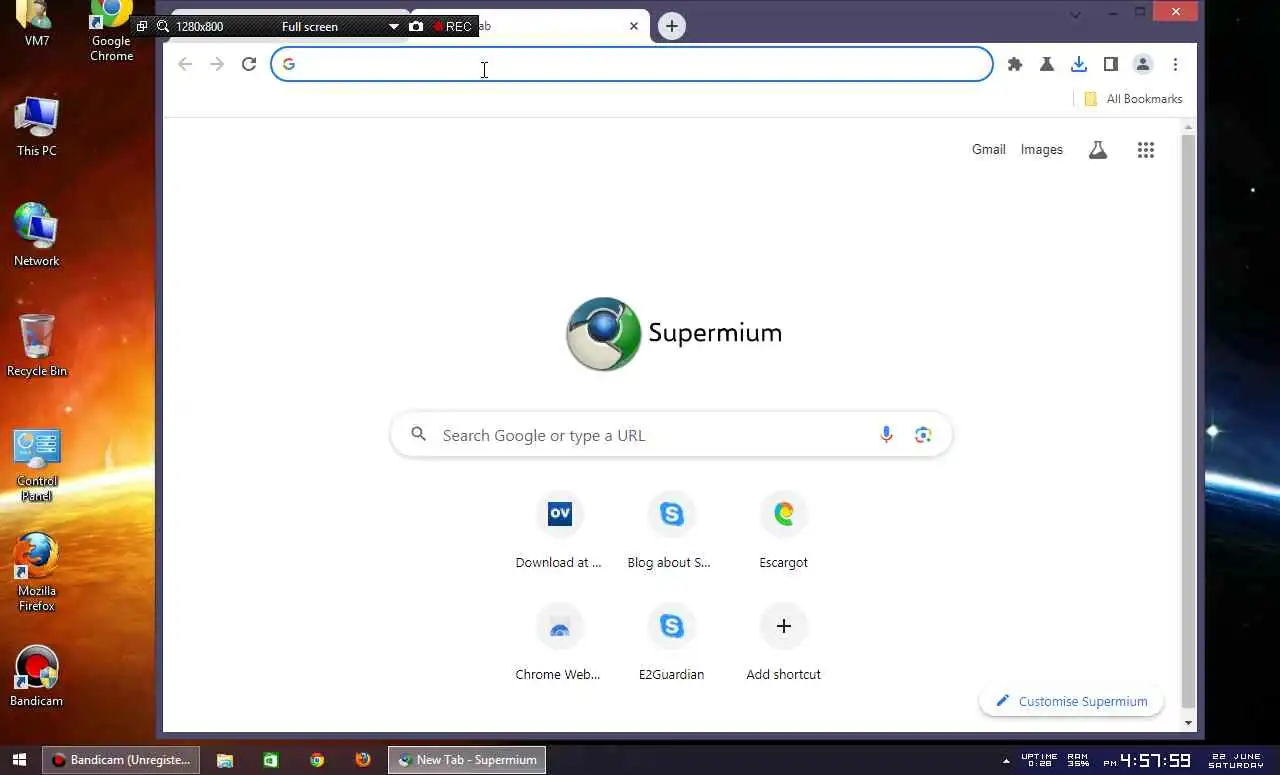Open the Chrome Web Store shortcut

pos(559,643)
